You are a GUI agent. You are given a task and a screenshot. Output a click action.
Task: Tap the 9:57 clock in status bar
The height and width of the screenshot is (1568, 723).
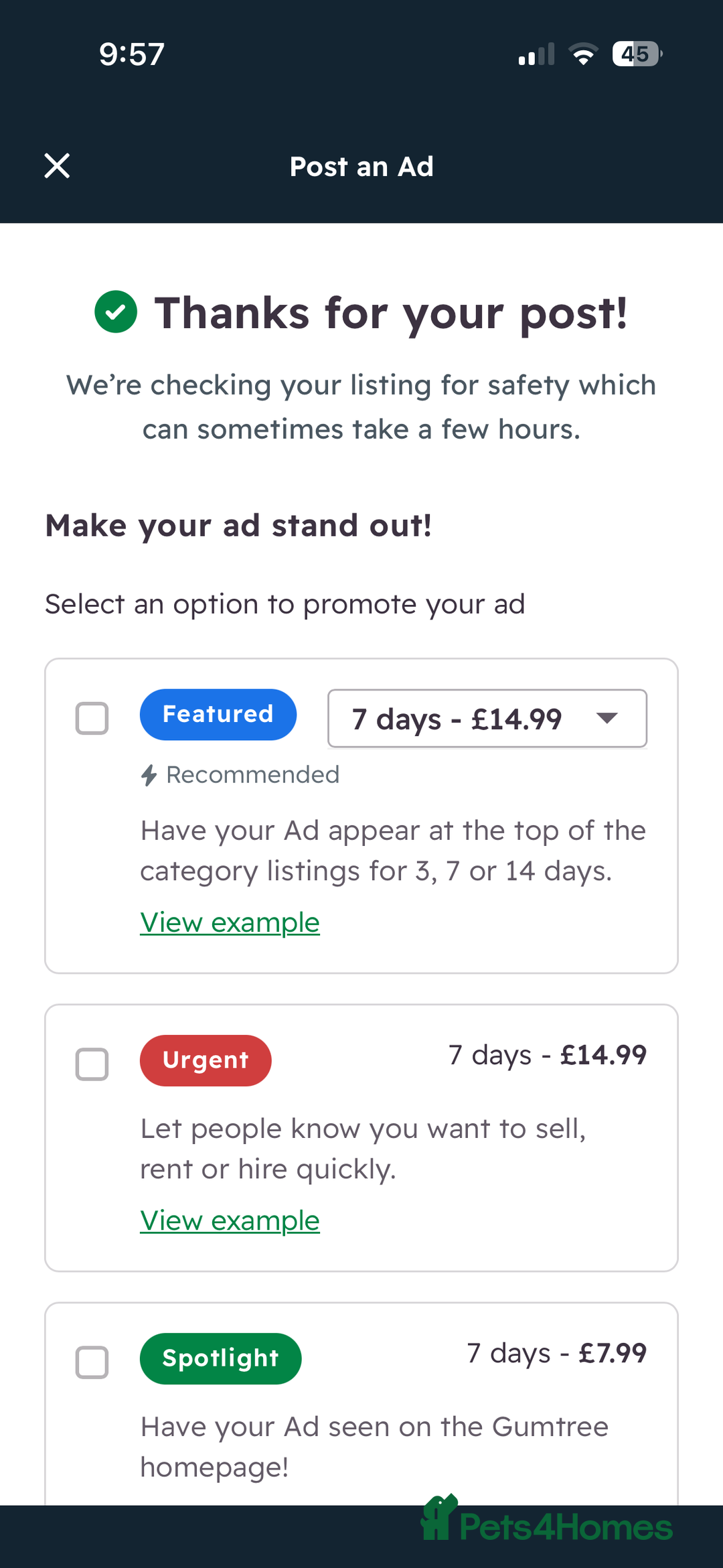132,54
